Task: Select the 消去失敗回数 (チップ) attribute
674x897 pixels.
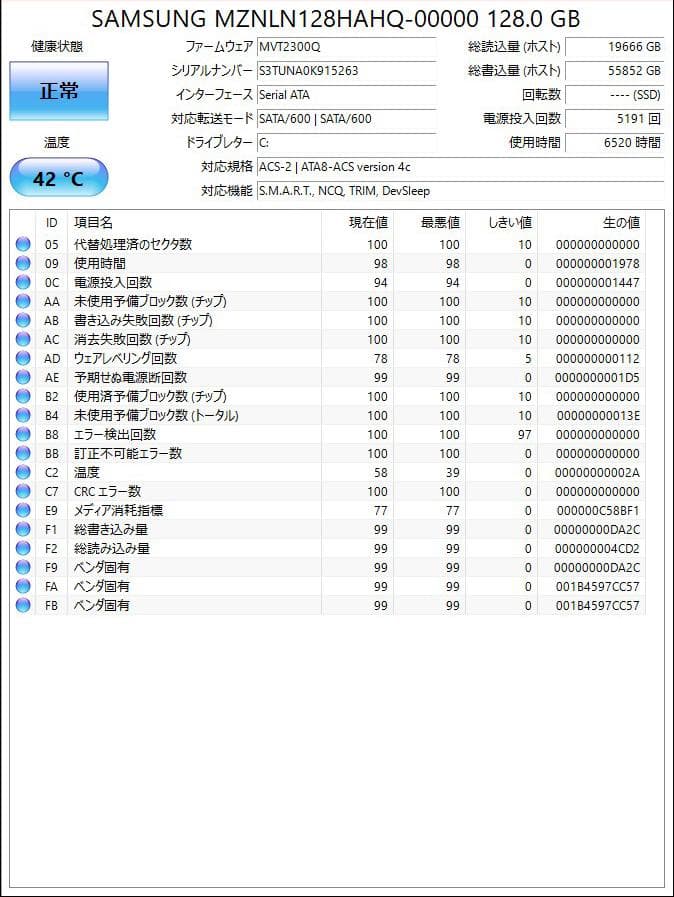Action: click(x=132, y=339)
